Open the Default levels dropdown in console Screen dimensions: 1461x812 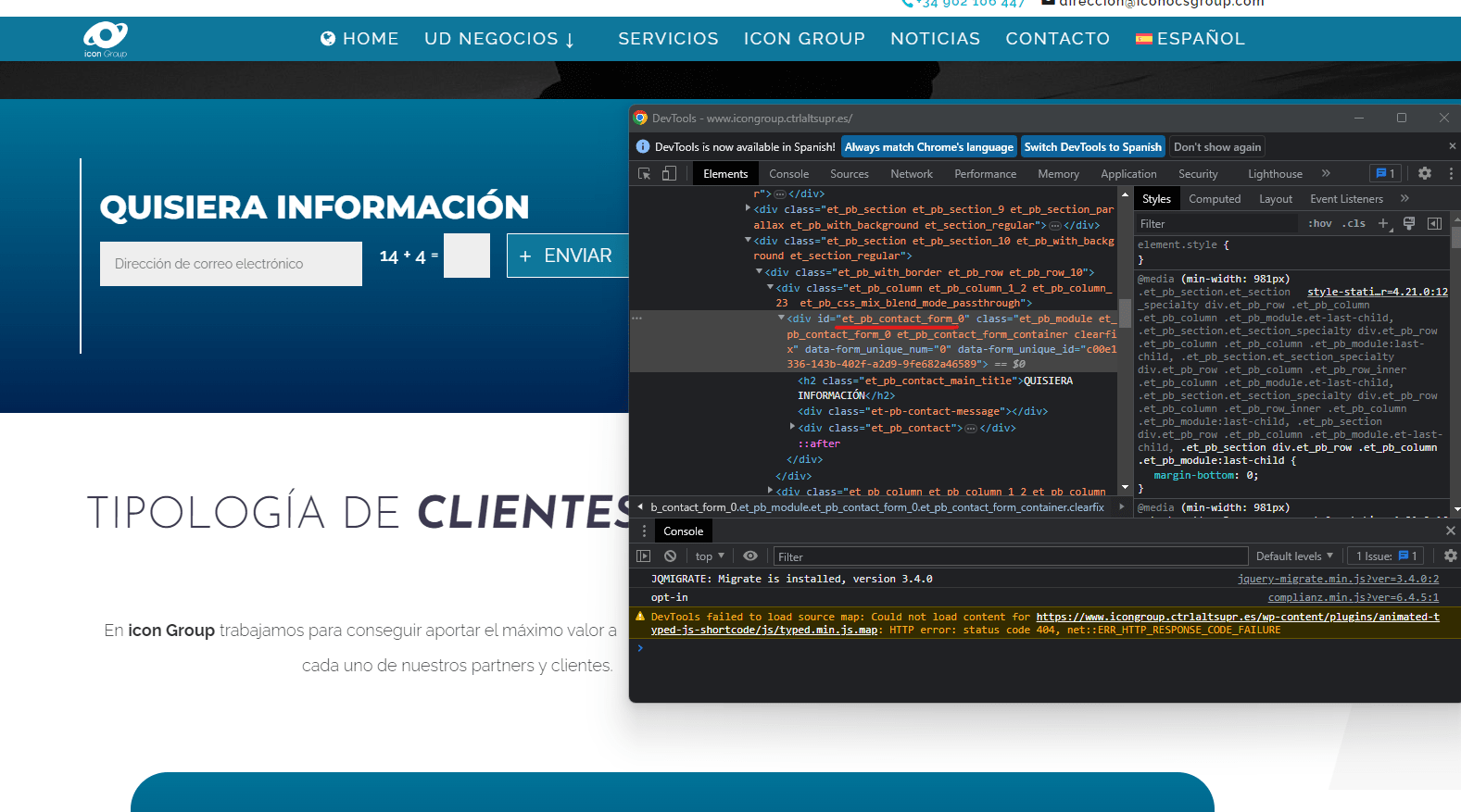coord(1294,556)
